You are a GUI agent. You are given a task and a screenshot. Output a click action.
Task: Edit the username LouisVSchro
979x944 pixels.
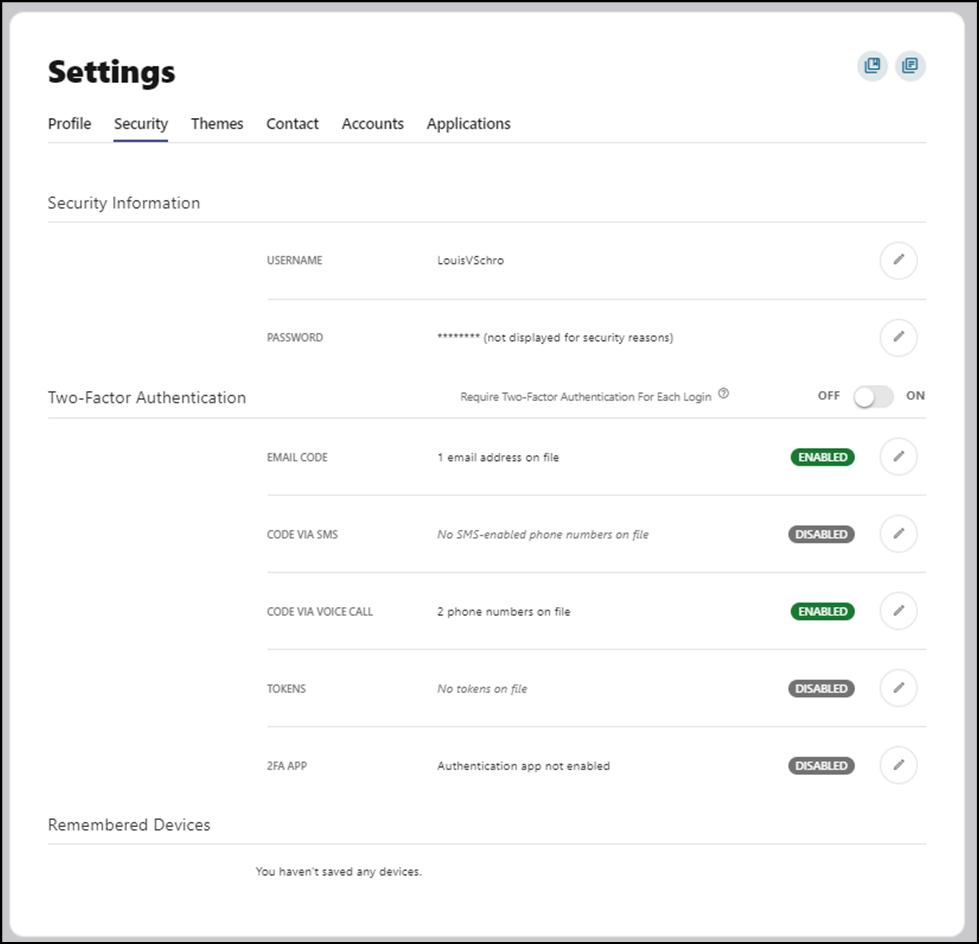898,261
